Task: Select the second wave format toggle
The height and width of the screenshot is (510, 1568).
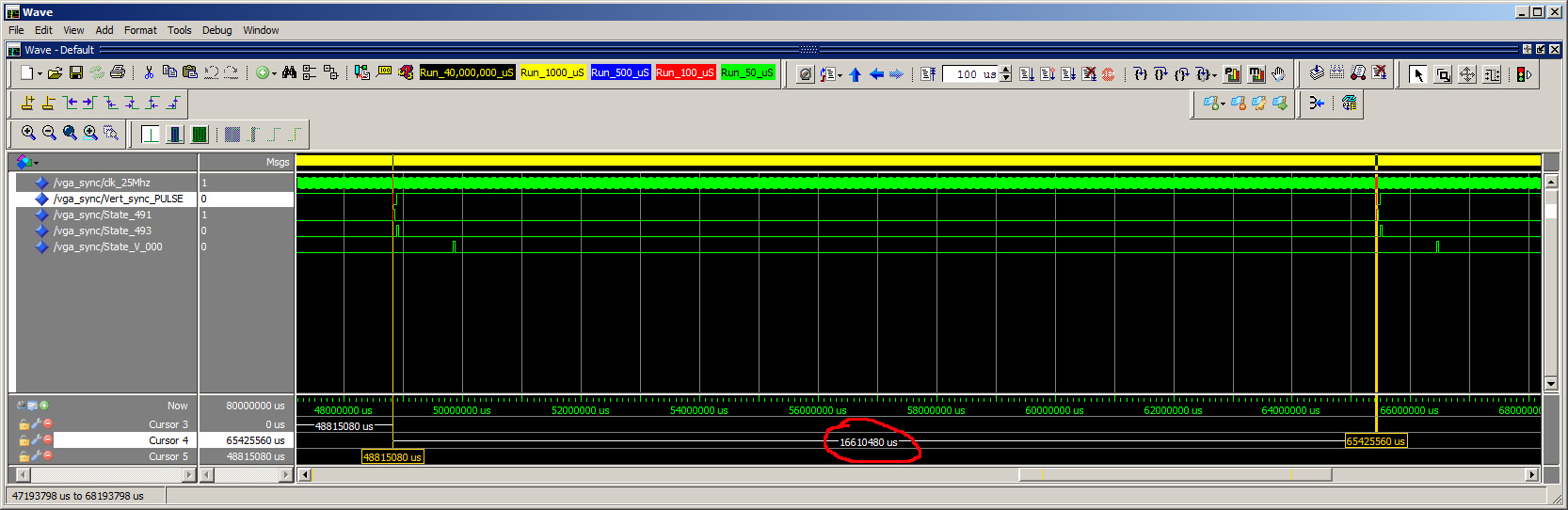Action: [x=175, y=135]
